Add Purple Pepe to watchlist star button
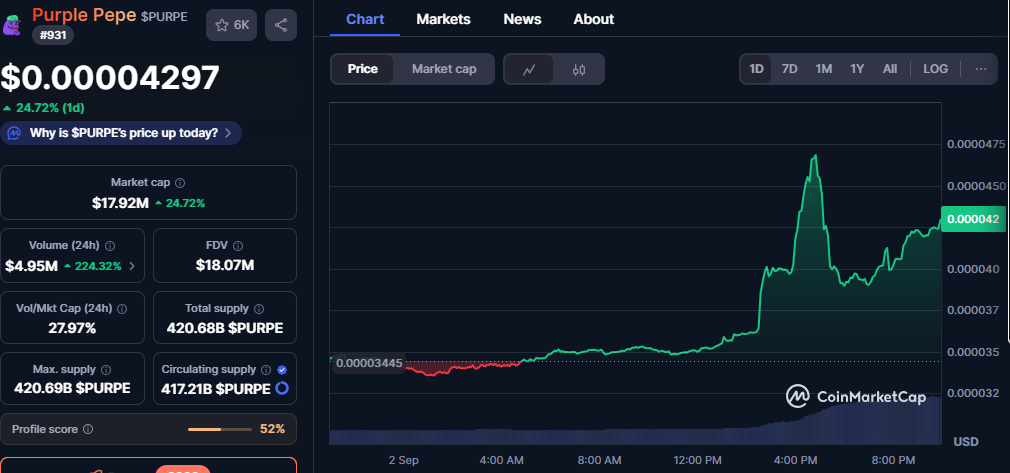The image size is (1010, 473). 232,25
